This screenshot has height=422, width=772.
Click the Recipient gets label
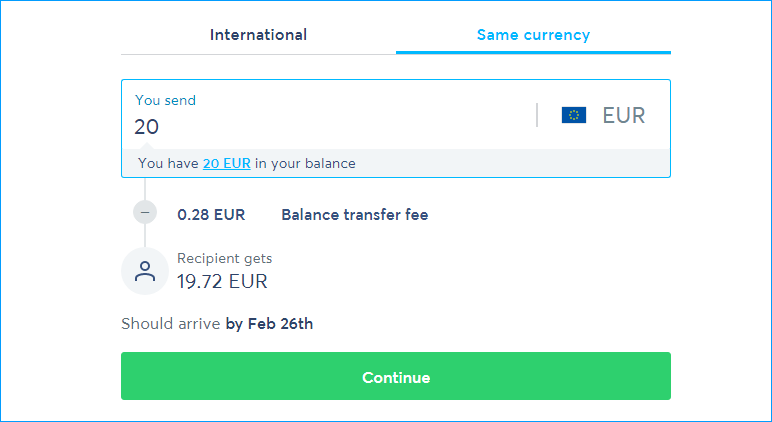(224, 259)
